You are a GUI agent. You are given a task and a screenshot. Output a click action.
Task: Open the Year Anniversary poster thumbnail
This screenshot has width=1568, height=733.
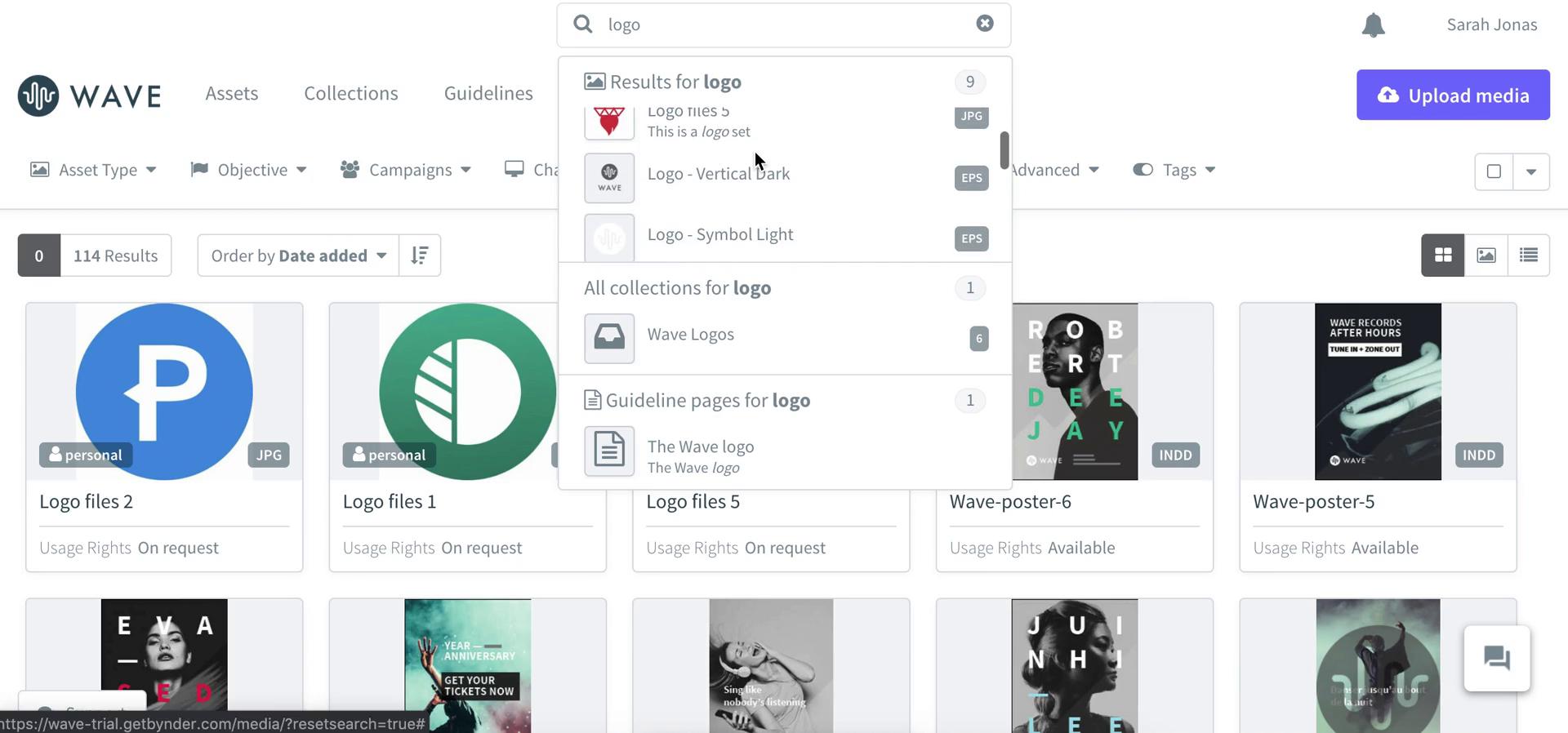[x=468, y=665]
